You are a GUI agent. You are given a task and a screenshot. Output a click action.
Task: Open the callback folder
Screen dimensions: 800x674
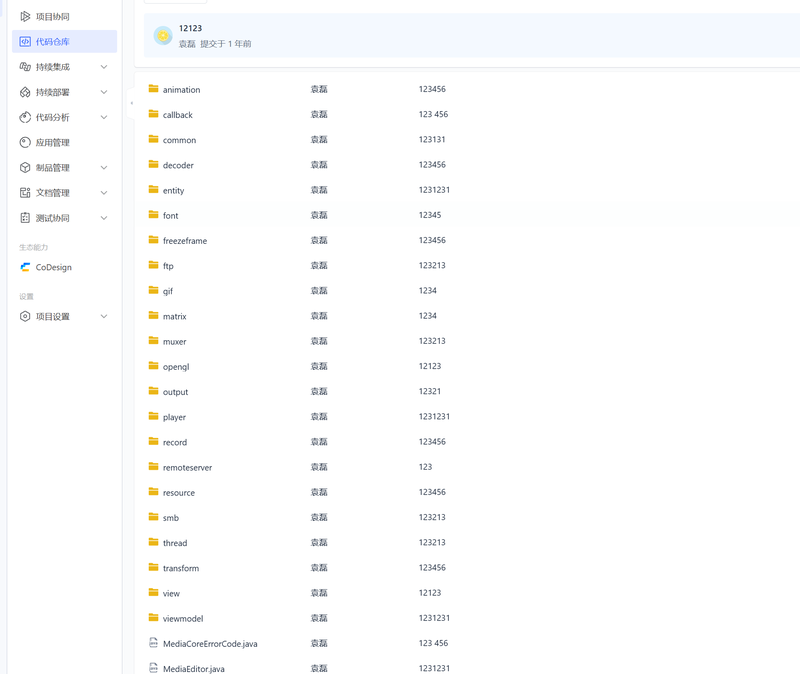pyautogui.click(x=178, y=115)
